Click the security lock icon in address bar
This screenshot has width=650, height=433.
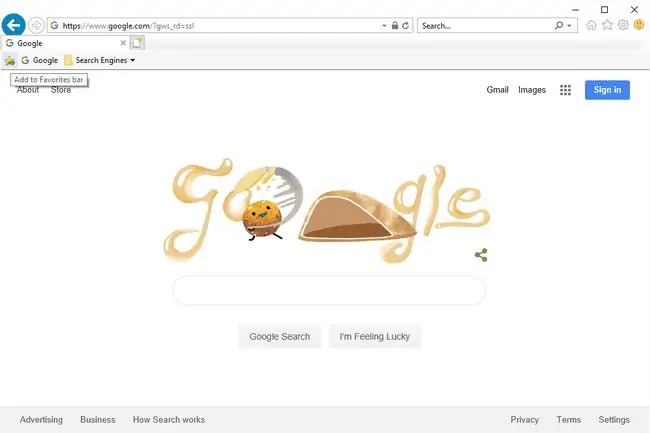pos(395,26)
